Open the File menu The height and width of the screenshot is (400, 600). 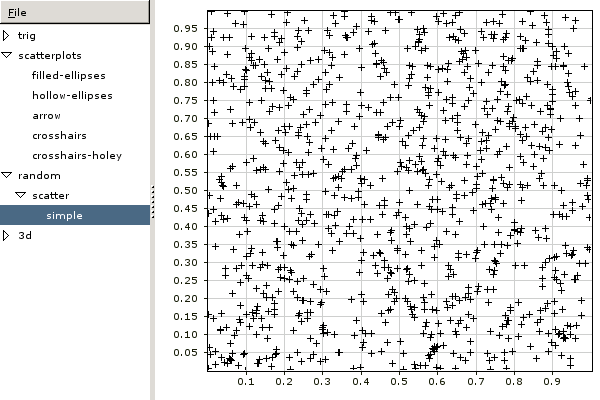pyautogui.click(x=18, y=12)
